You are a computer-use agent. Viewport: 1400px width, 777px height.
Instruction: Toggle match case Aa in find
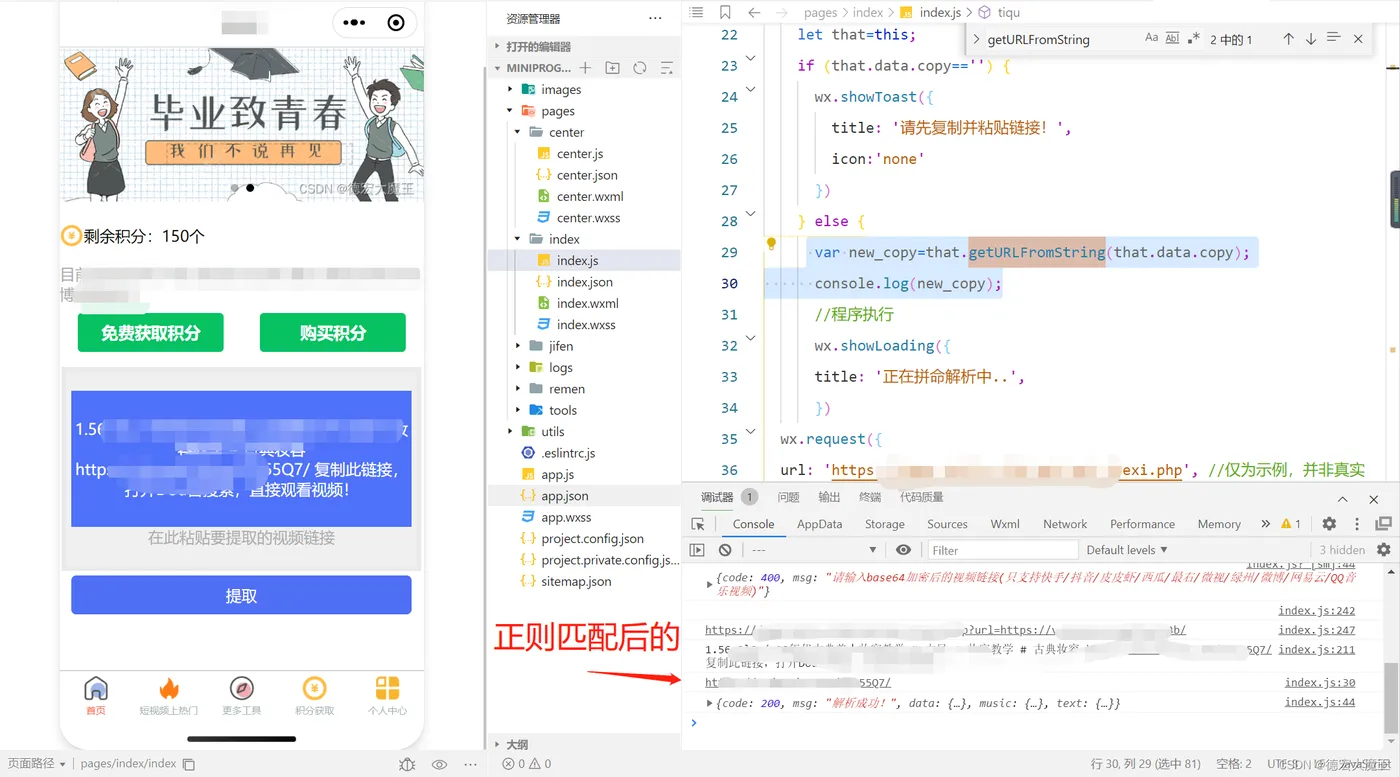(x=1151, y=39)
